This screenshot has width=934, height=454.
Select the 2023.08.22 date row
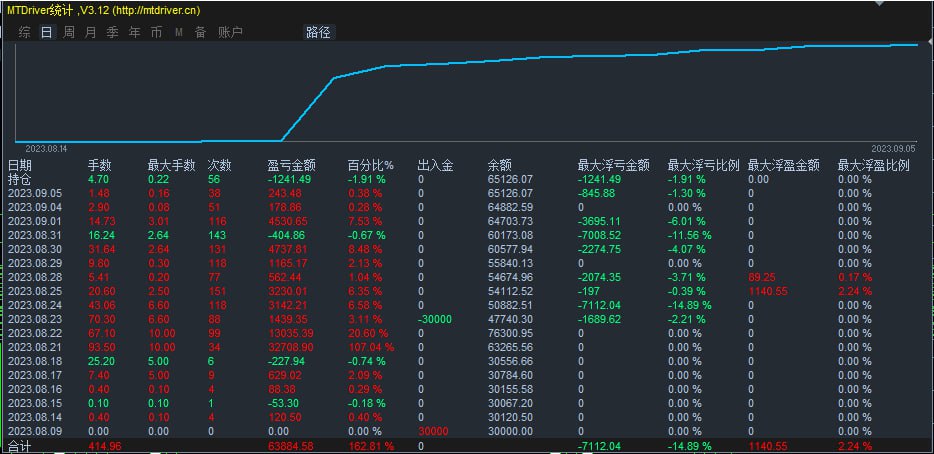click(34, 333)
